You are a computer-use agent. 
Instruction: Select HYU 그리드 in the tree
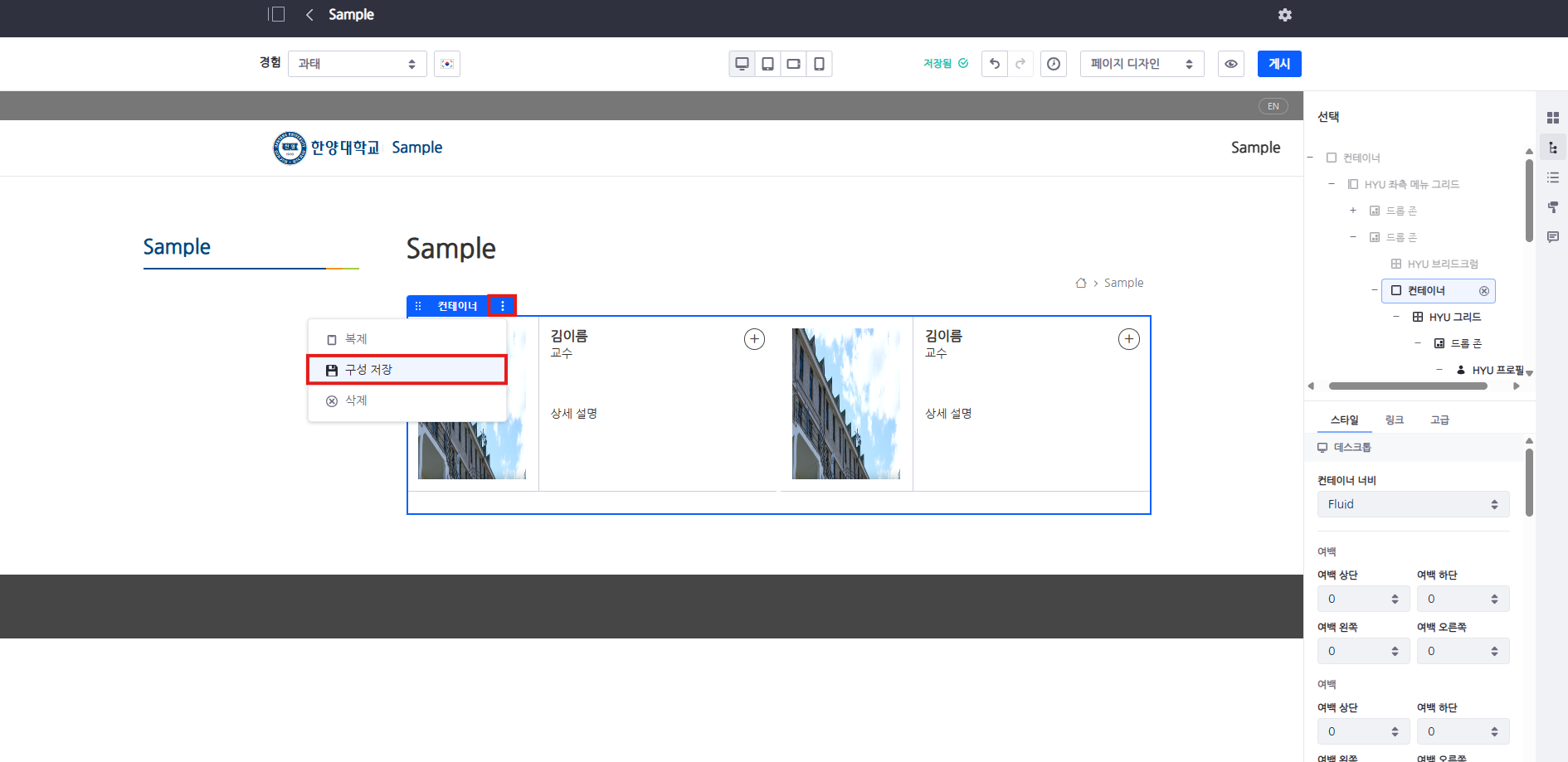(1454, 317)
